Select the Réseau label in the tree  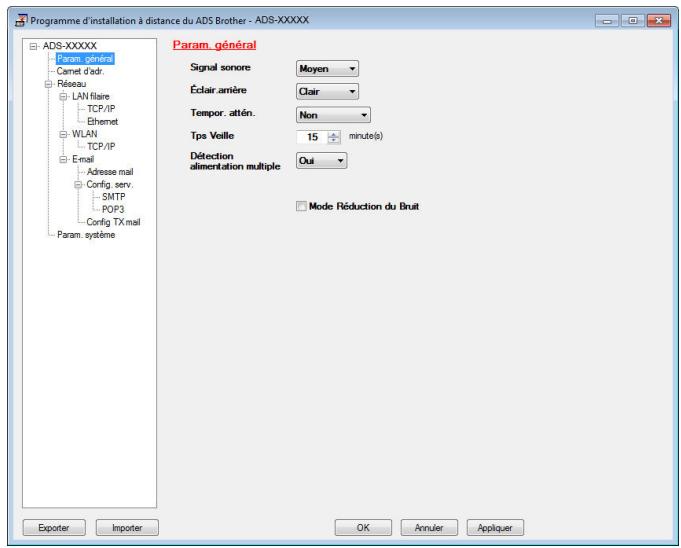point(72,84)
